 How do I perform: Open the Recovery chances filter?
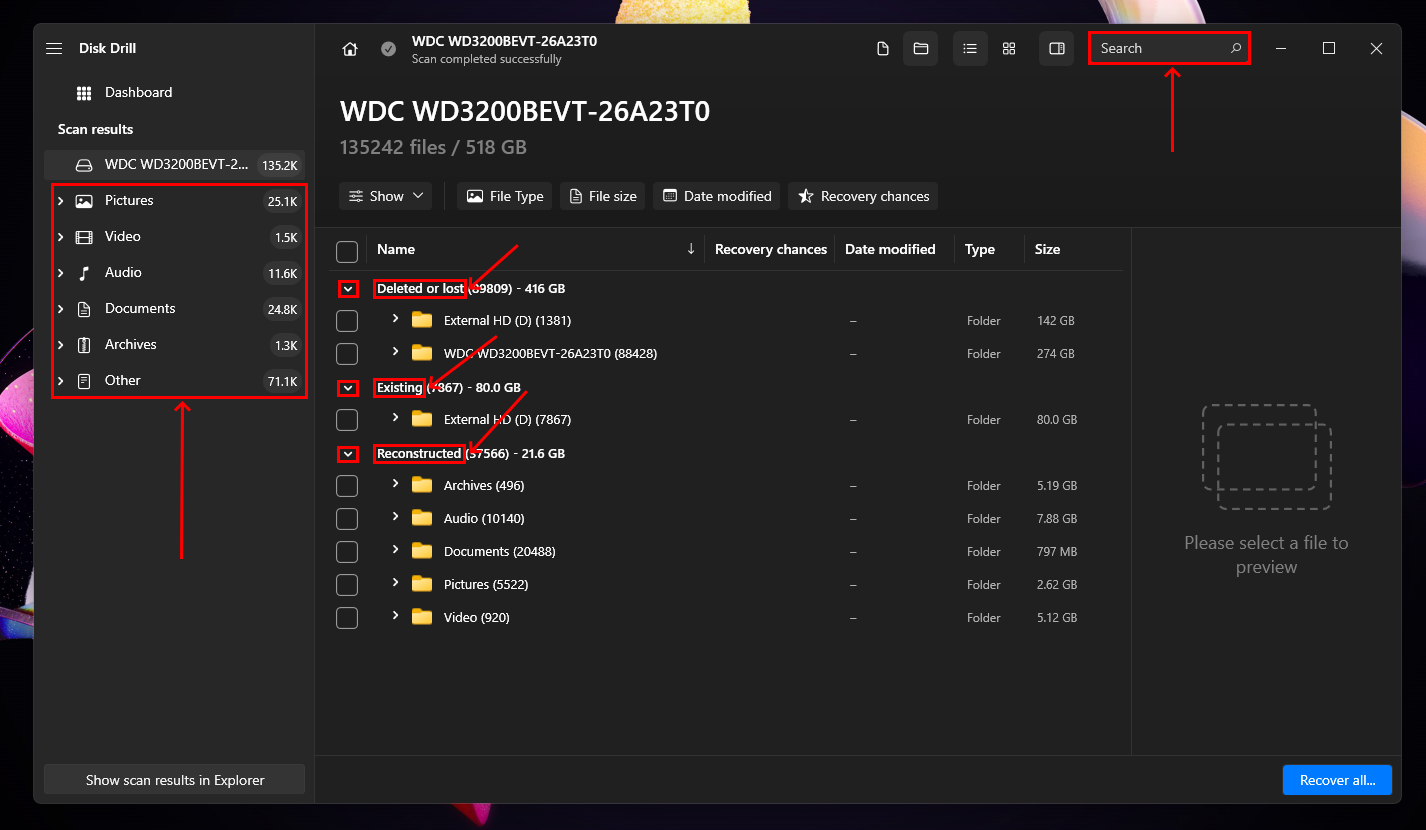(863, 196)
